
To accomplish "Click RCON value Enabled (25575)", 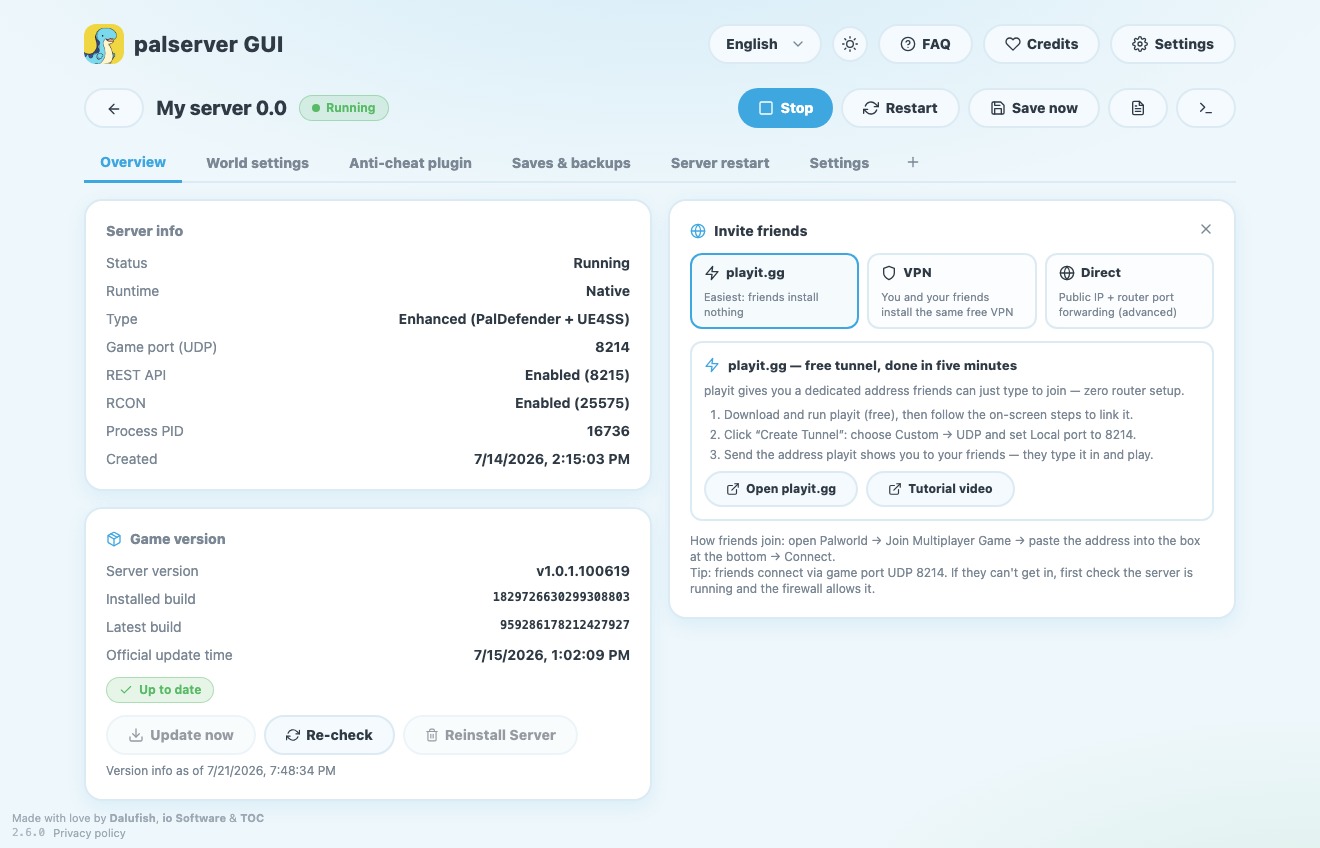I will [572, 403].
